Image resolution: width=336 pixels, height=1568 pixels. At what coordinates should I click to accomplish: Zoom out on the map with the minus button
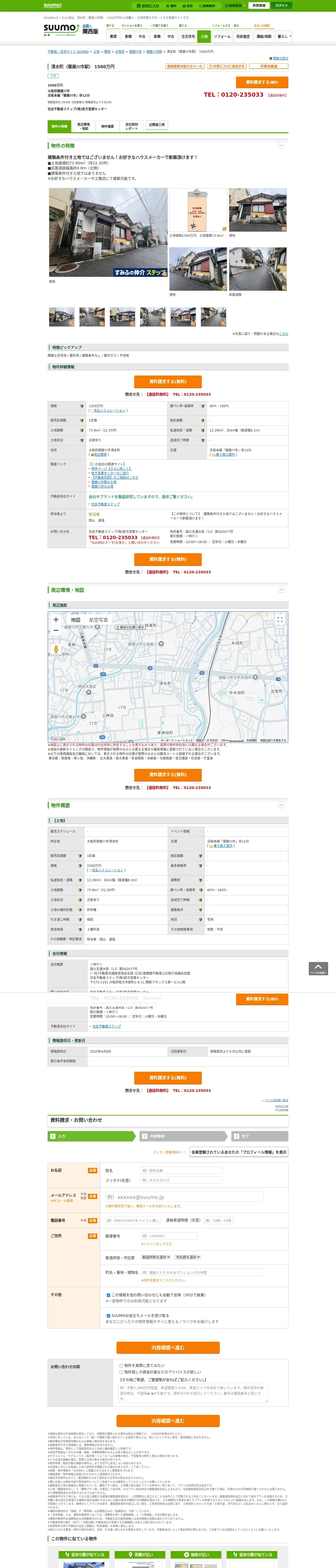[x=56, y=631]
